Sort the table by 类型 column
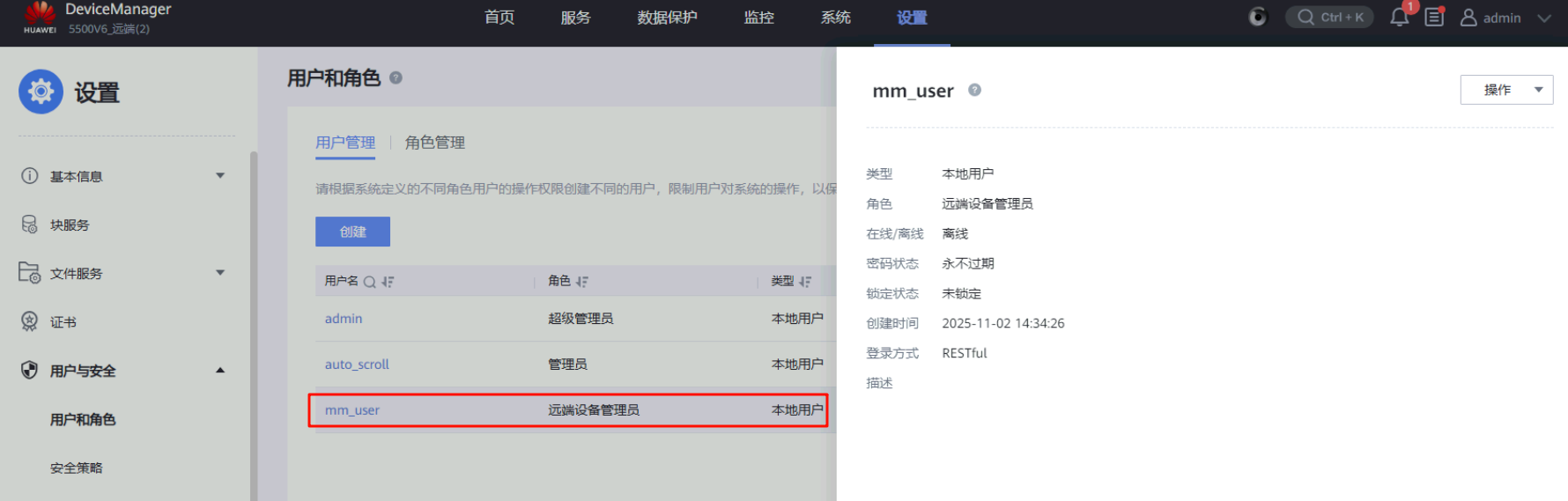The image size is (1568, 501). pos(805,282)
